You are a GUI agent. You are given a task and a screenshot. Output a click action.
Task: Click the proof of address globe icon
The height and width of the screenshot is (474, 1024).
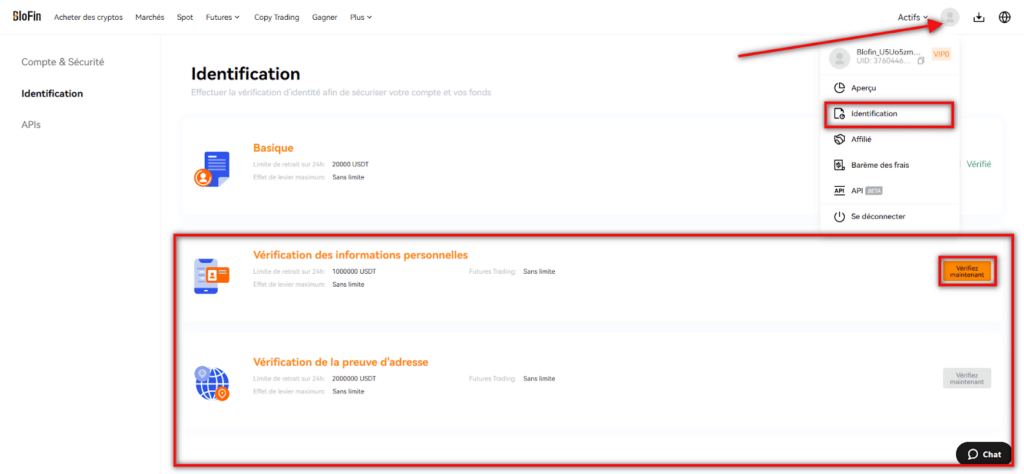coord(211,382)
